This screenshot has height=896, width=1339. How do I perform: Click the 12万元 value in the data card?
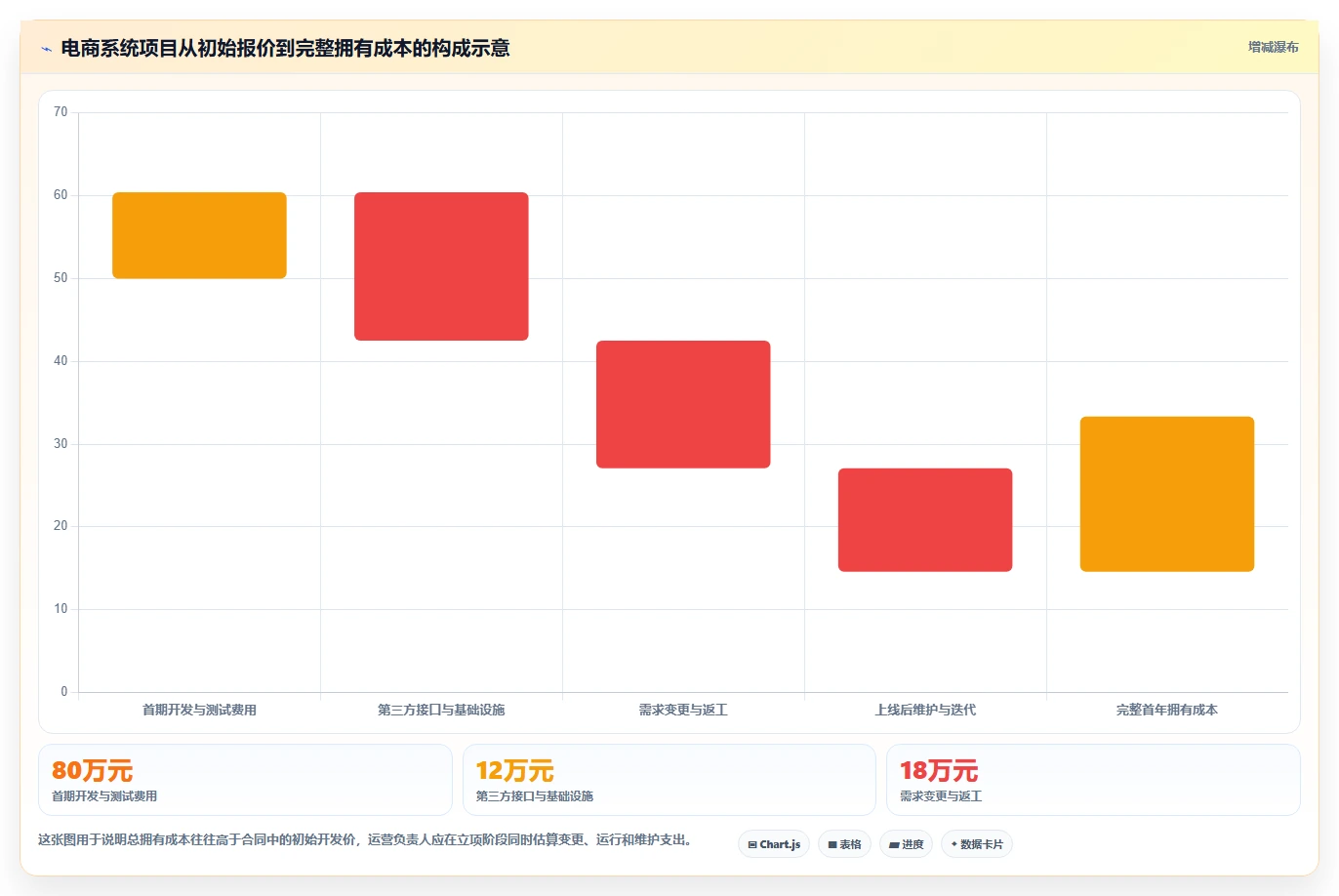pos(515,771)
